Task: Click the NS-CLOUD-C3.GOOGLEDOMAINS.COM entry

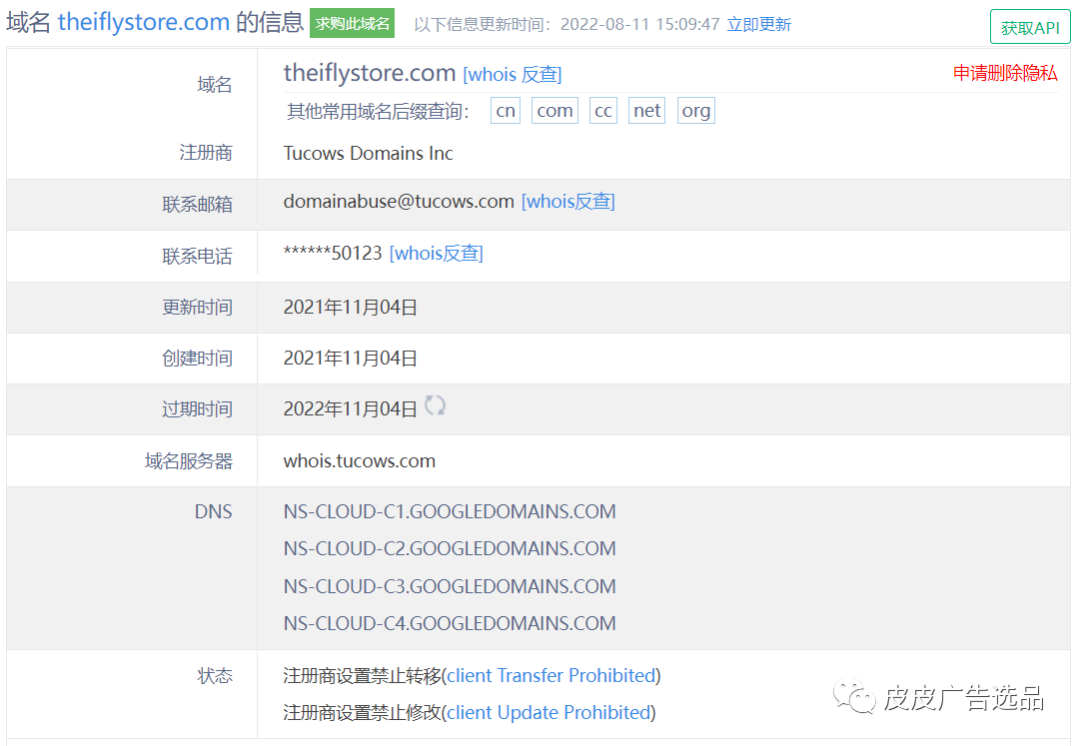Action: [450, 587]
